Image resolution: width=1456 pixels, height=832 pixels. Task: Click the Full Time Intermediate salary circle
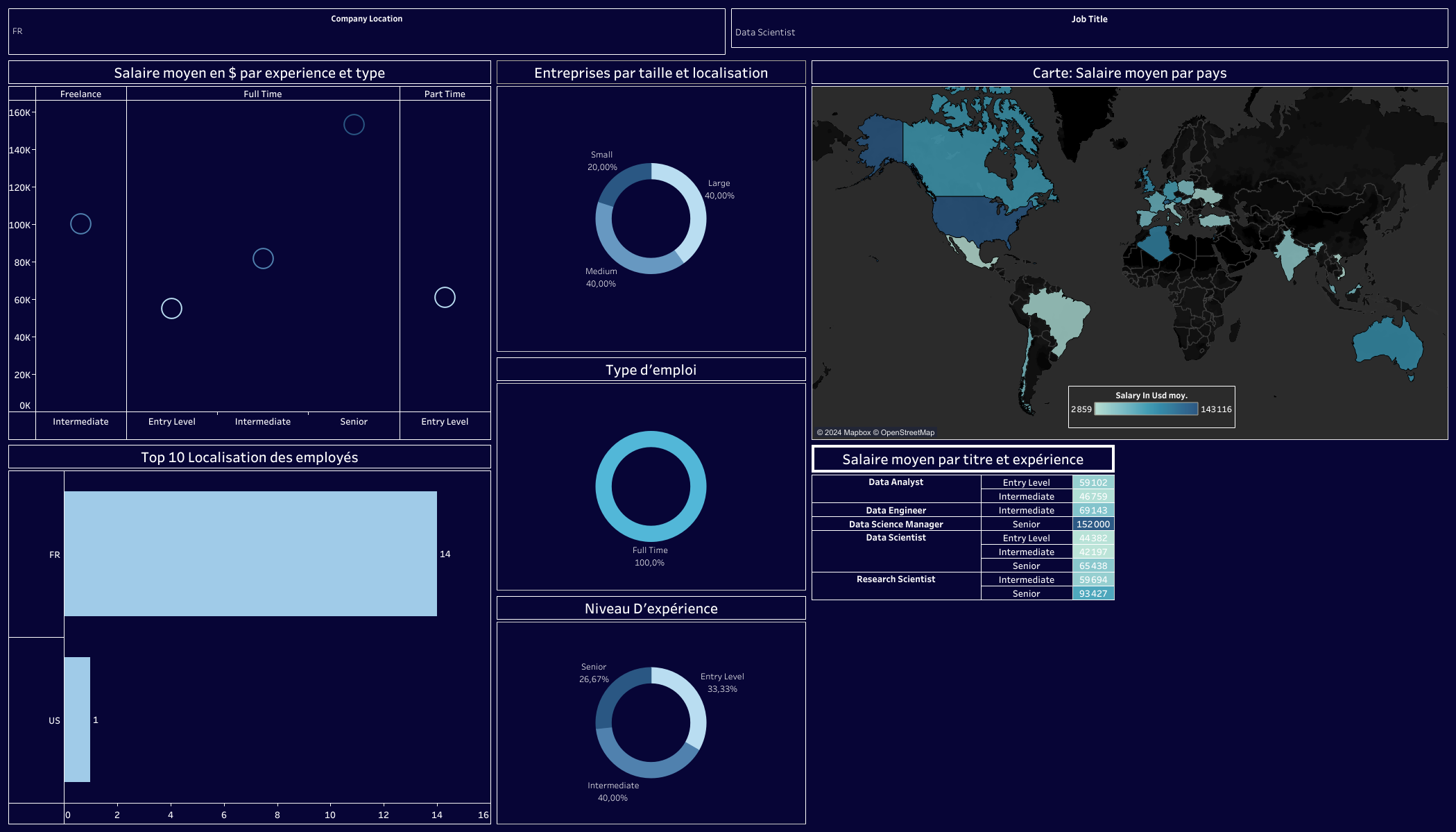(x=263, y=258)
